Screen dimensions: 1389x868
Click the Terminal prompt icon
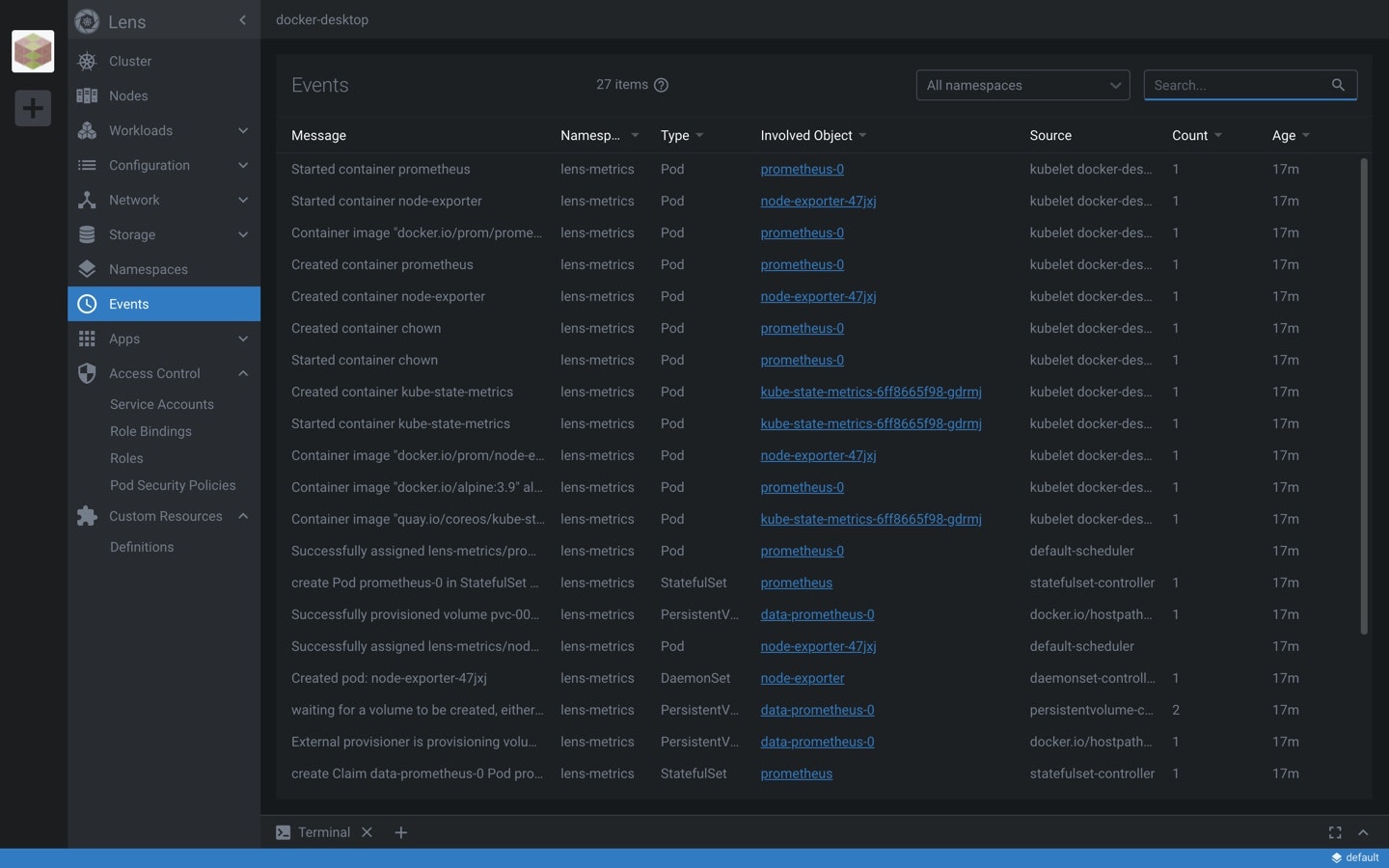tap(284, 832)
